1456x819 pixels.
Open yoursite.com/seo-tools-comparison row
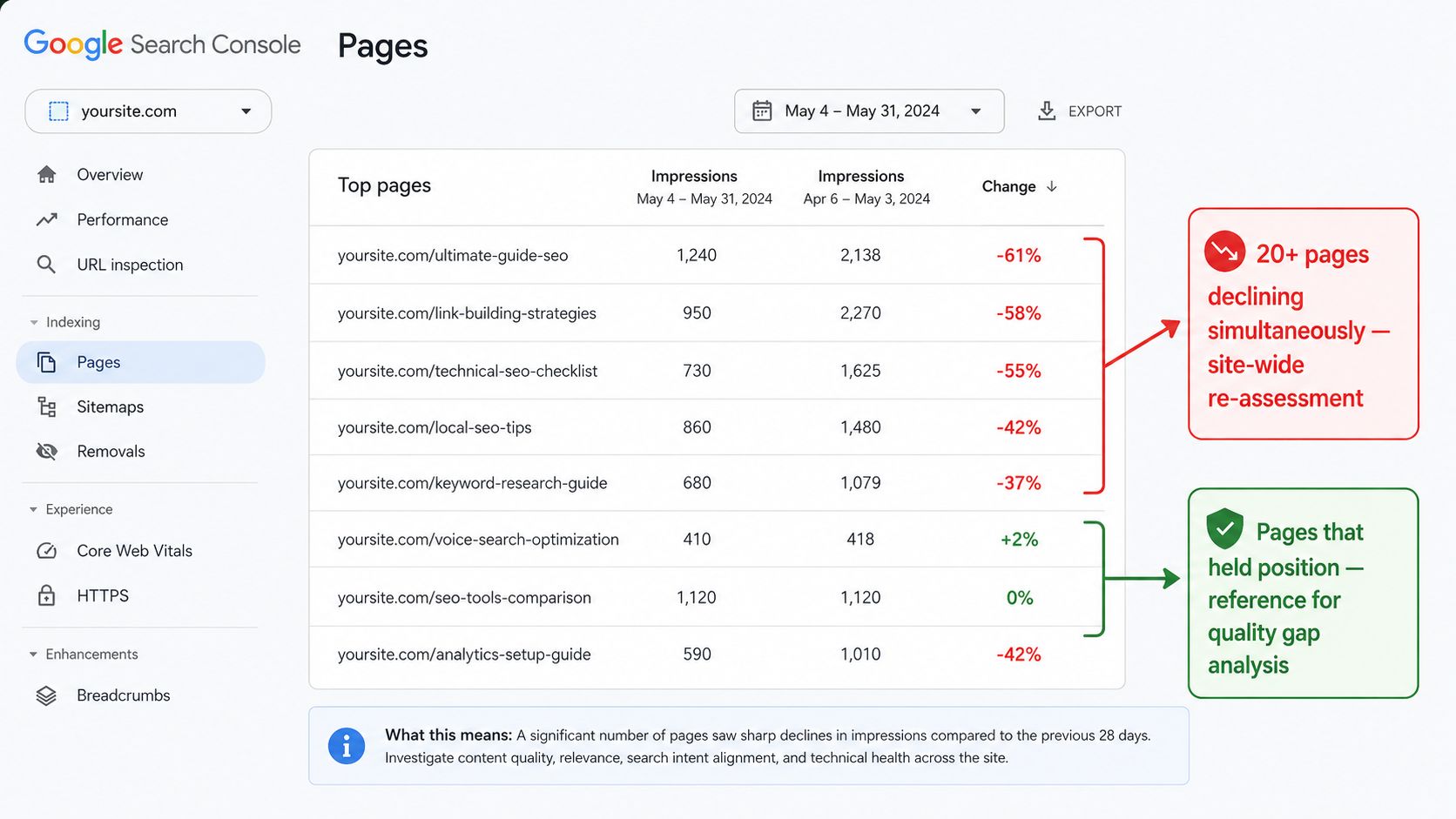(x=706, y=597)
